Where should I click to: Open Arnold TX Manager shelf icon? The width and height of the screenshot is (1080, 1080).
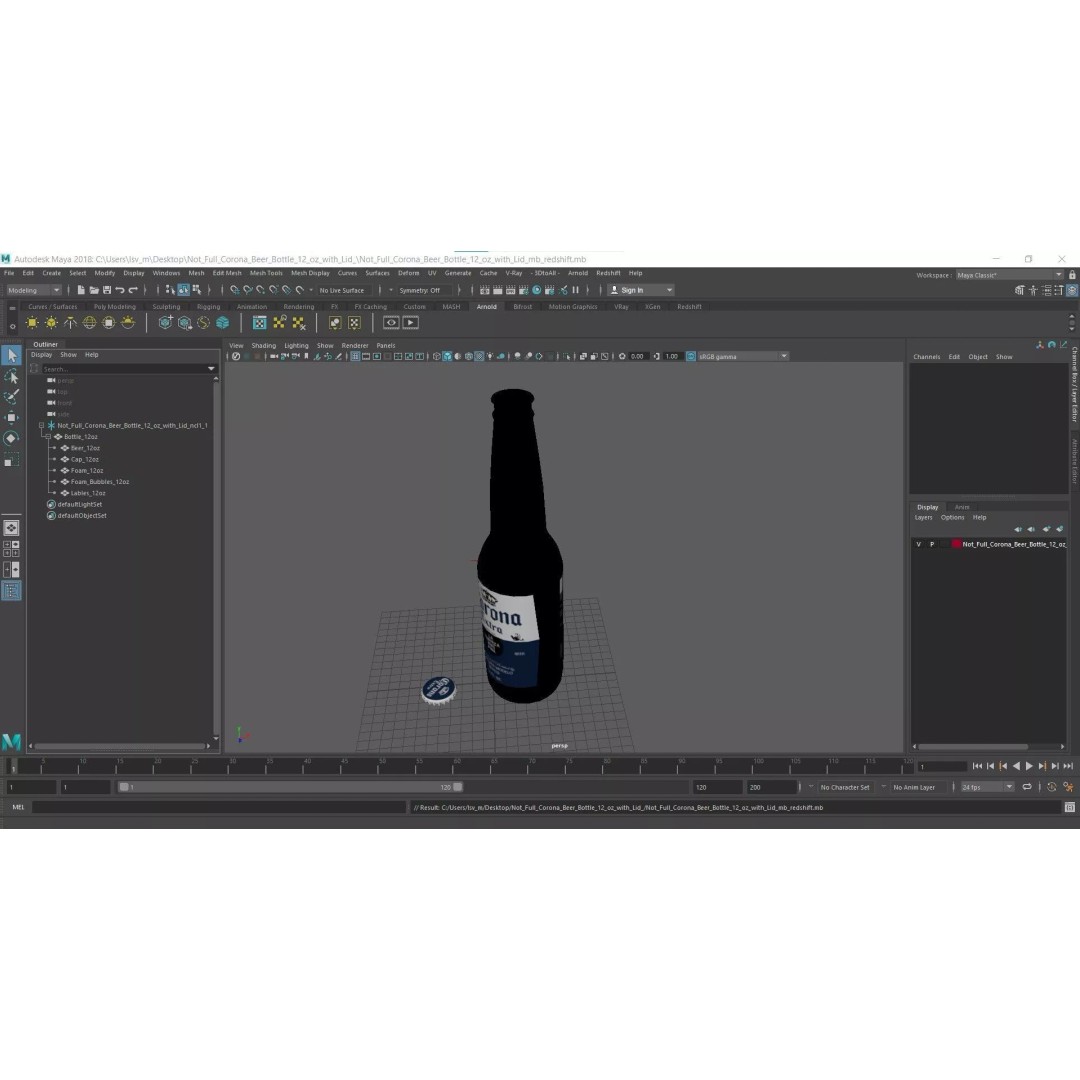pyautogui.click(x=260, y=322)
